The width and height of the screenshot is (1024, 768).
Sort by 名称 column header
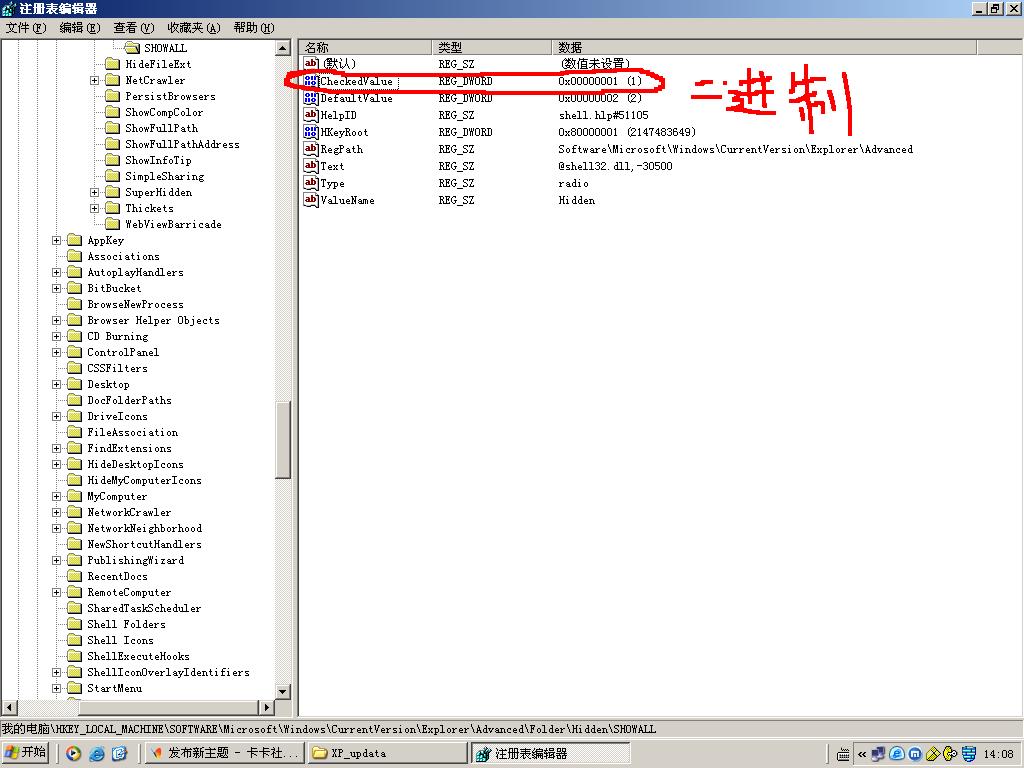(365, 47)
